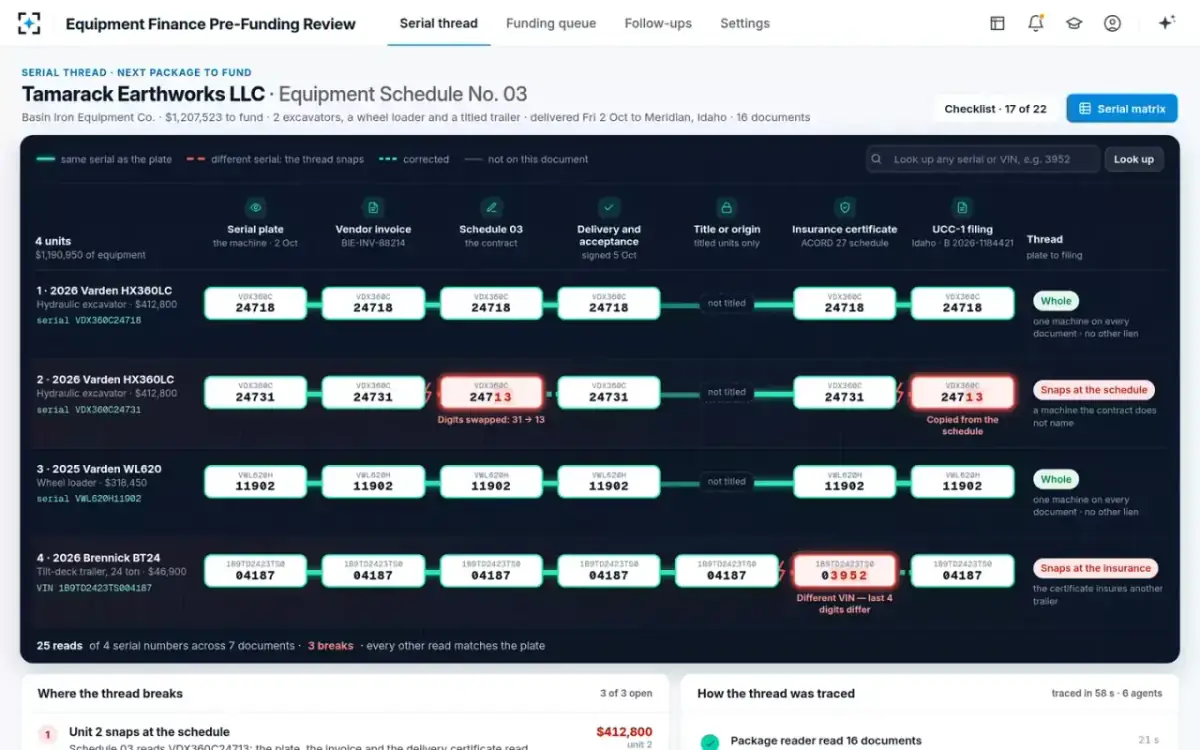Open the layout panel icon
Image resolution: width=1200 pixels, height=750 pixels.
tap(997, 23)
